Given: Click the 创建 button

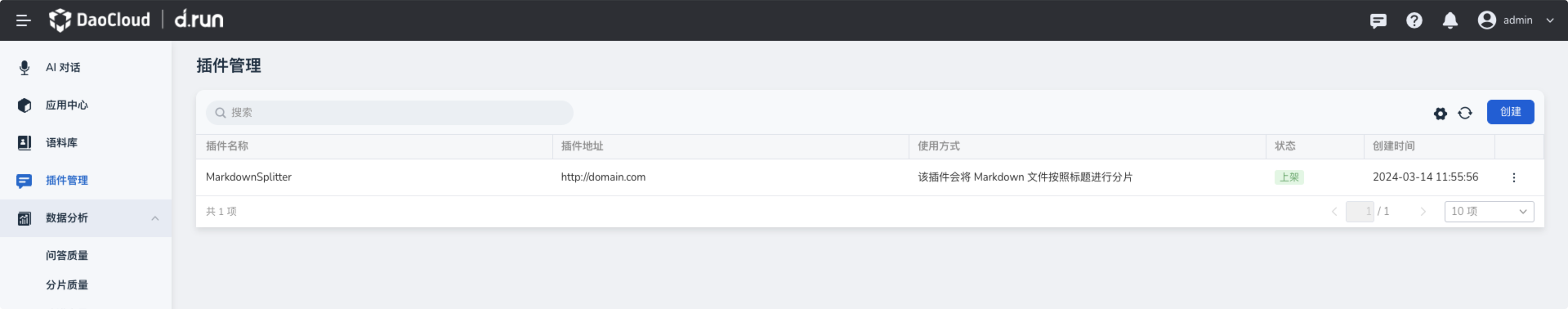Looking at the screenshot, I should tap(1510, 112).
